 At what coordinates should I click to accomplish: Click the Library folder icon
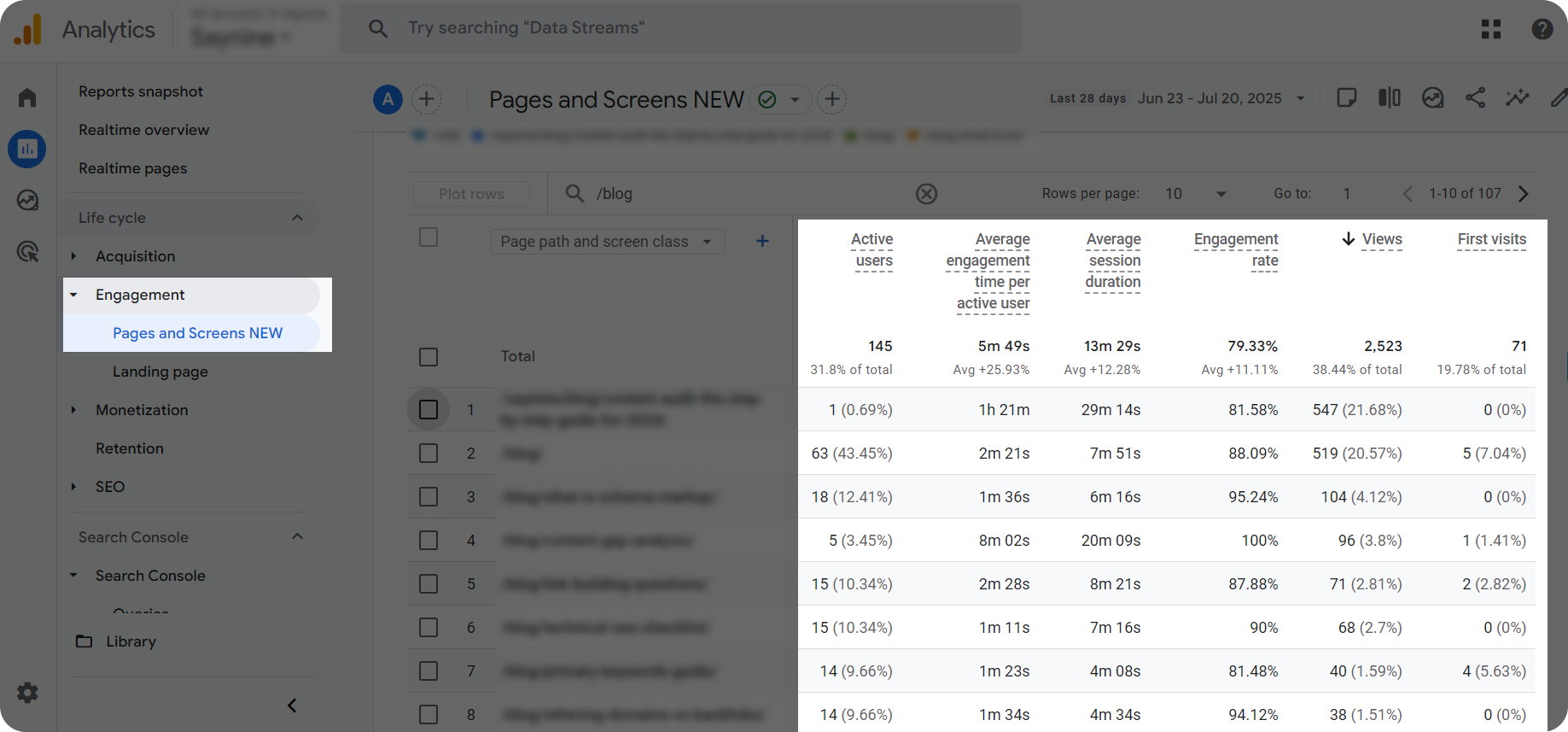coord(84,641)
